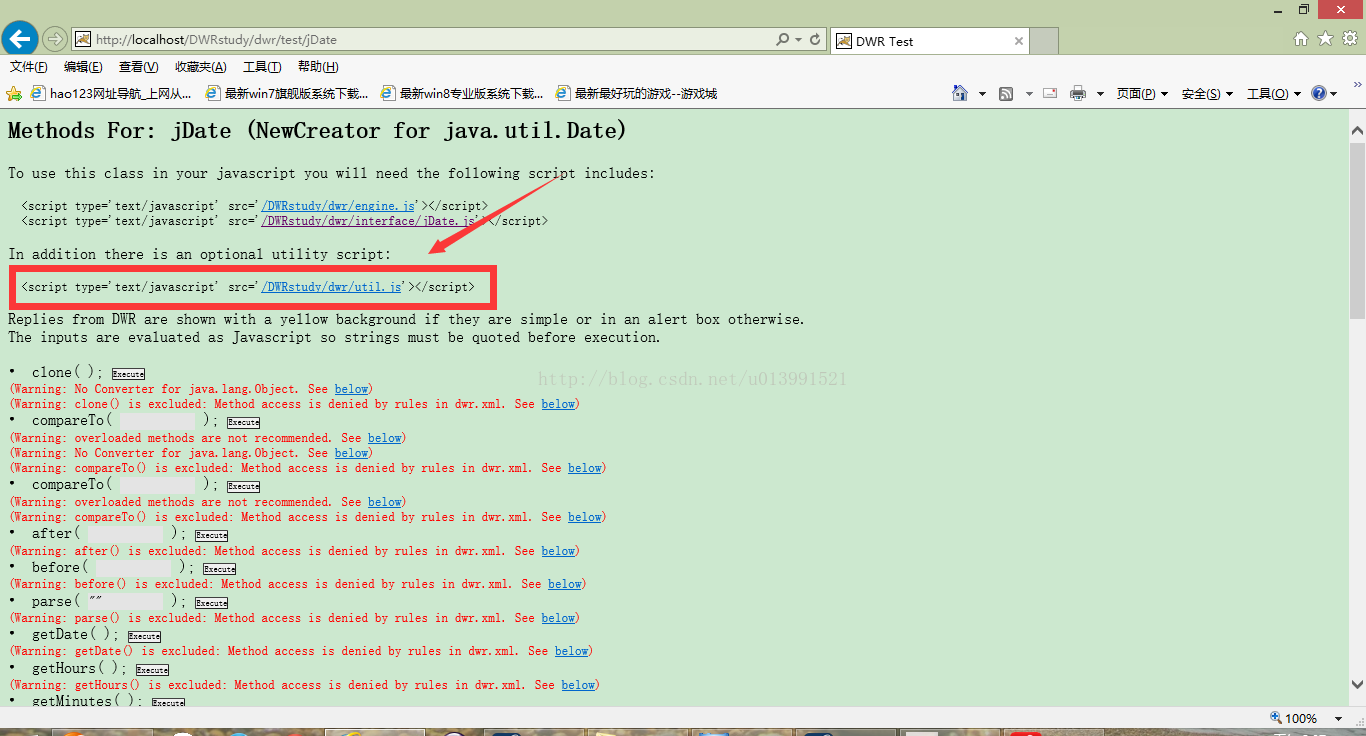Click Execute next to before(

click(x=219, y=569)
